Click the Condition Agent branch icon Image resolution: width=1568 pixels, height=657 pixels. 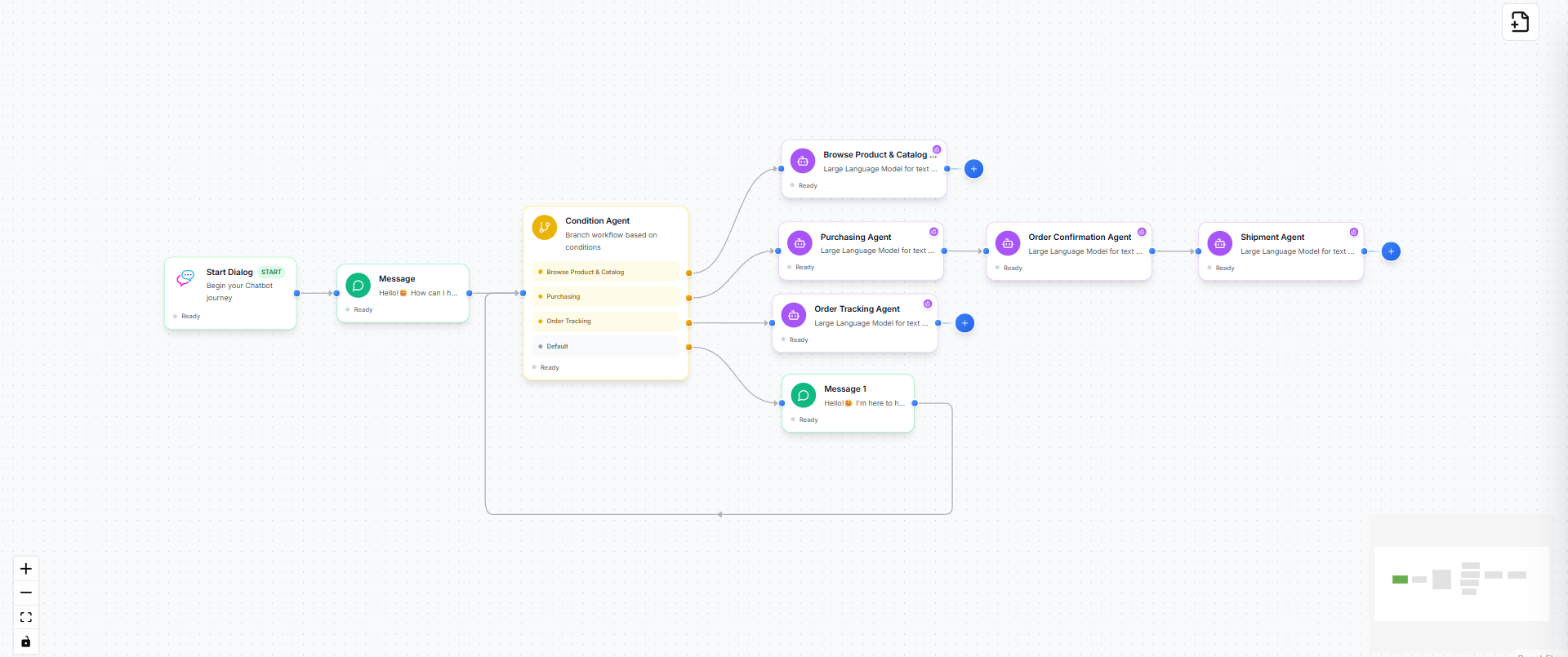(544, 227)
